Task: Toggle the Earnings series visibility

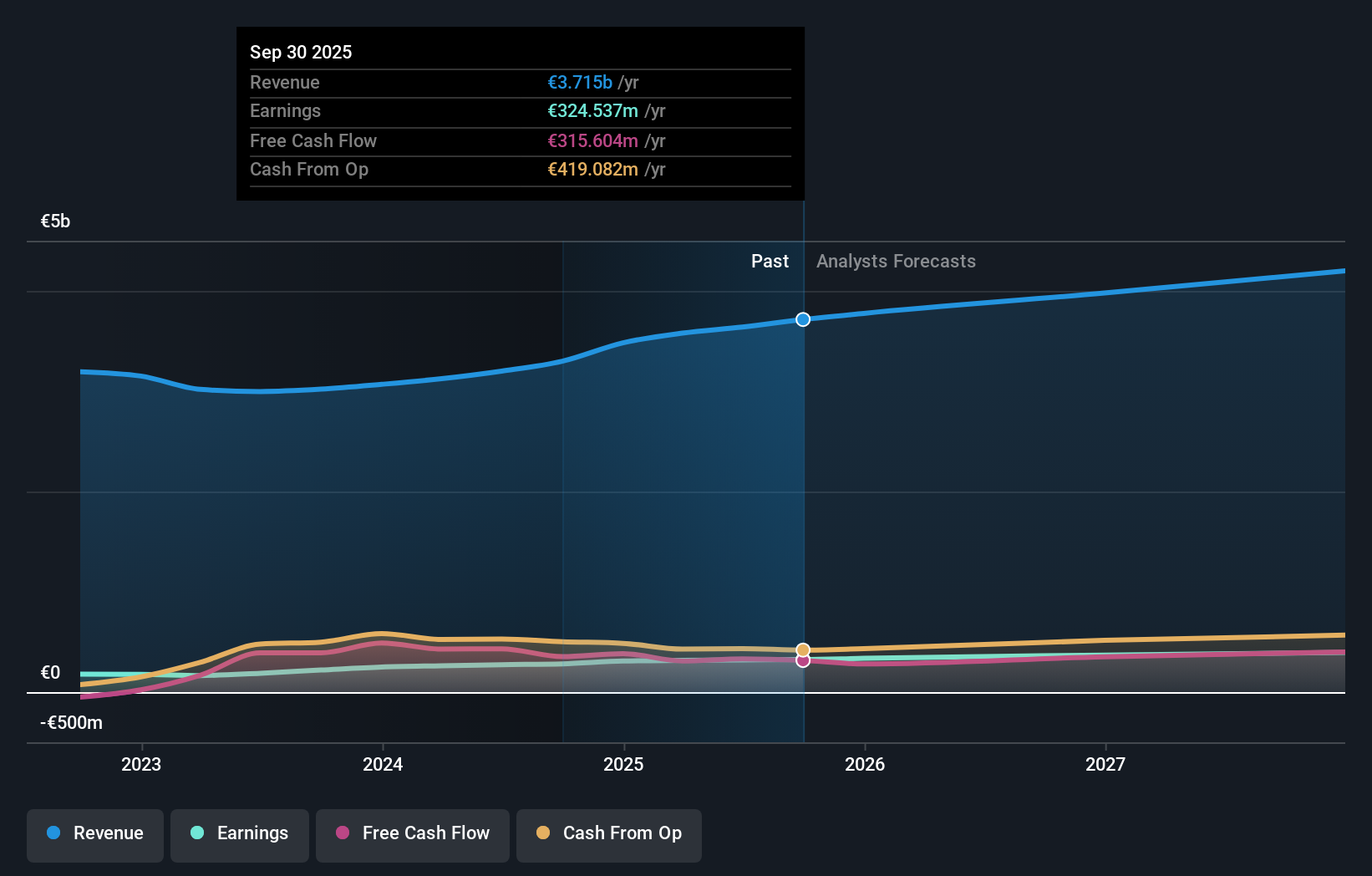Action: pos(239,835)
